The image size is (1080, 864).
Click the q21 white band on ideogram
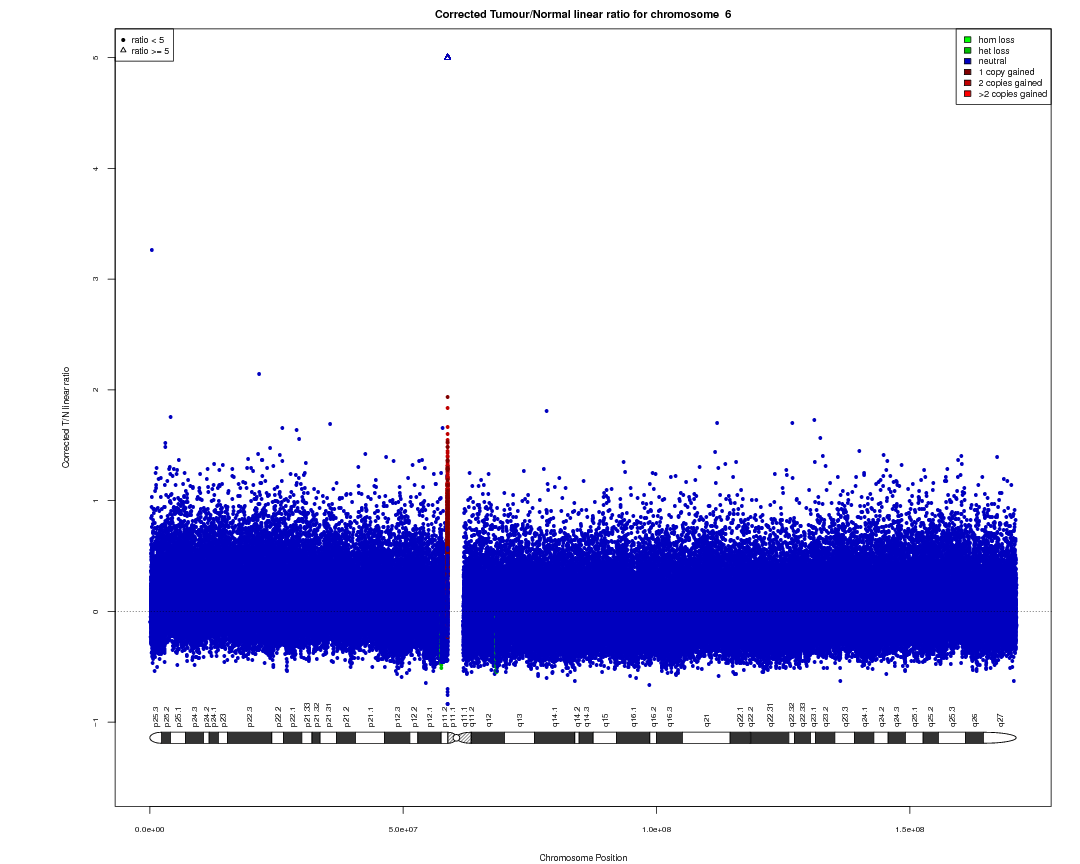click(x=706, y=738)
